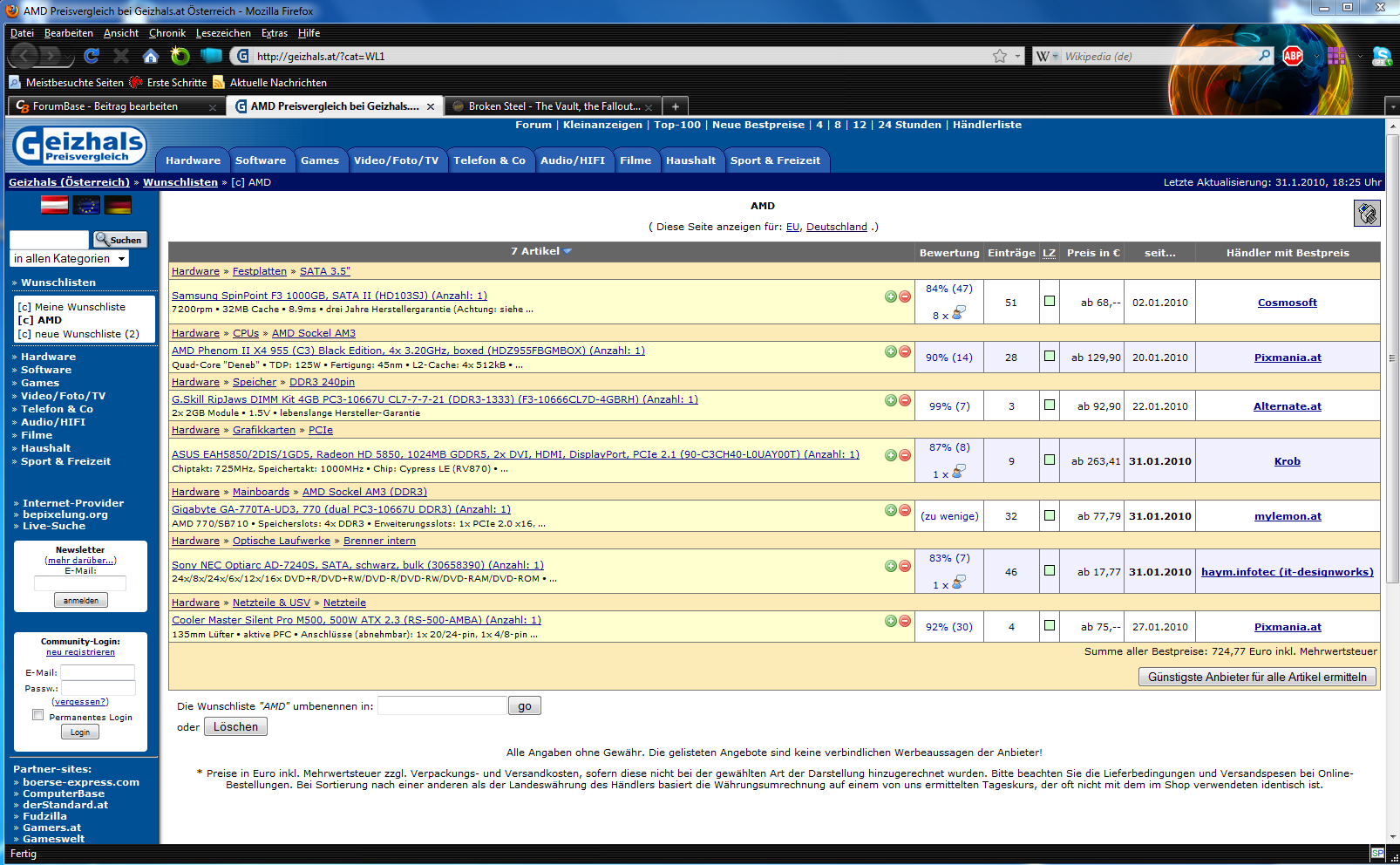
Task: Open the Aktuelle Nachrichten feed bookmark
Action: (x=270, y=82)
